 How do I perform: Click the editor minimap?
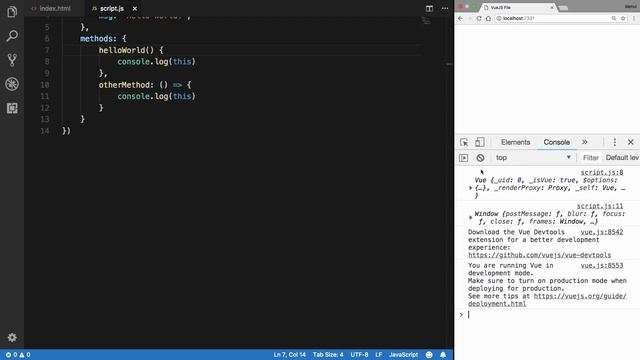(x=426, y=20)
